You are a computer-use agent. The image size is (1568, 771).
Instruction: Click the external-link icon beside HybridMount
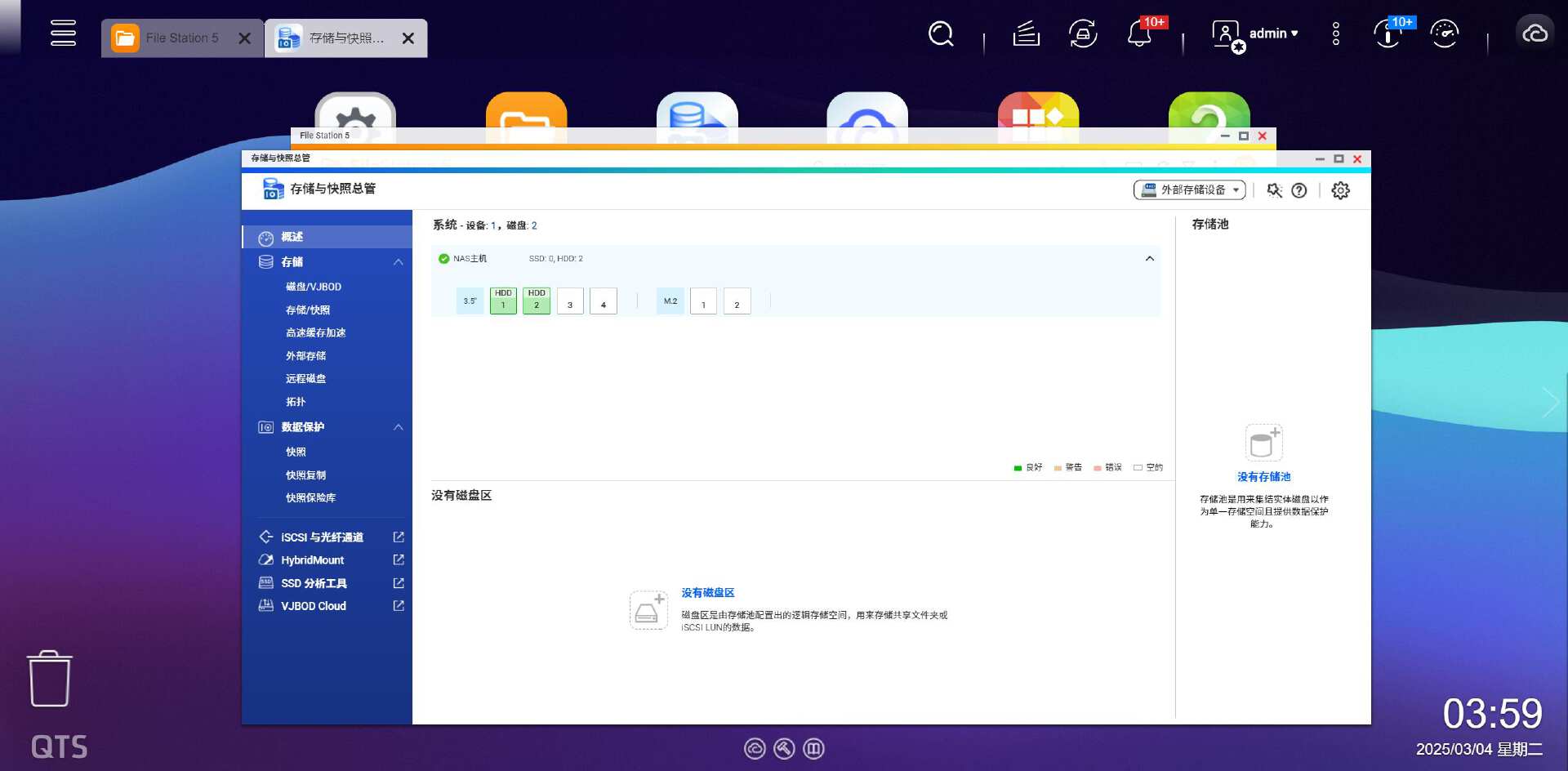point(399,559)
